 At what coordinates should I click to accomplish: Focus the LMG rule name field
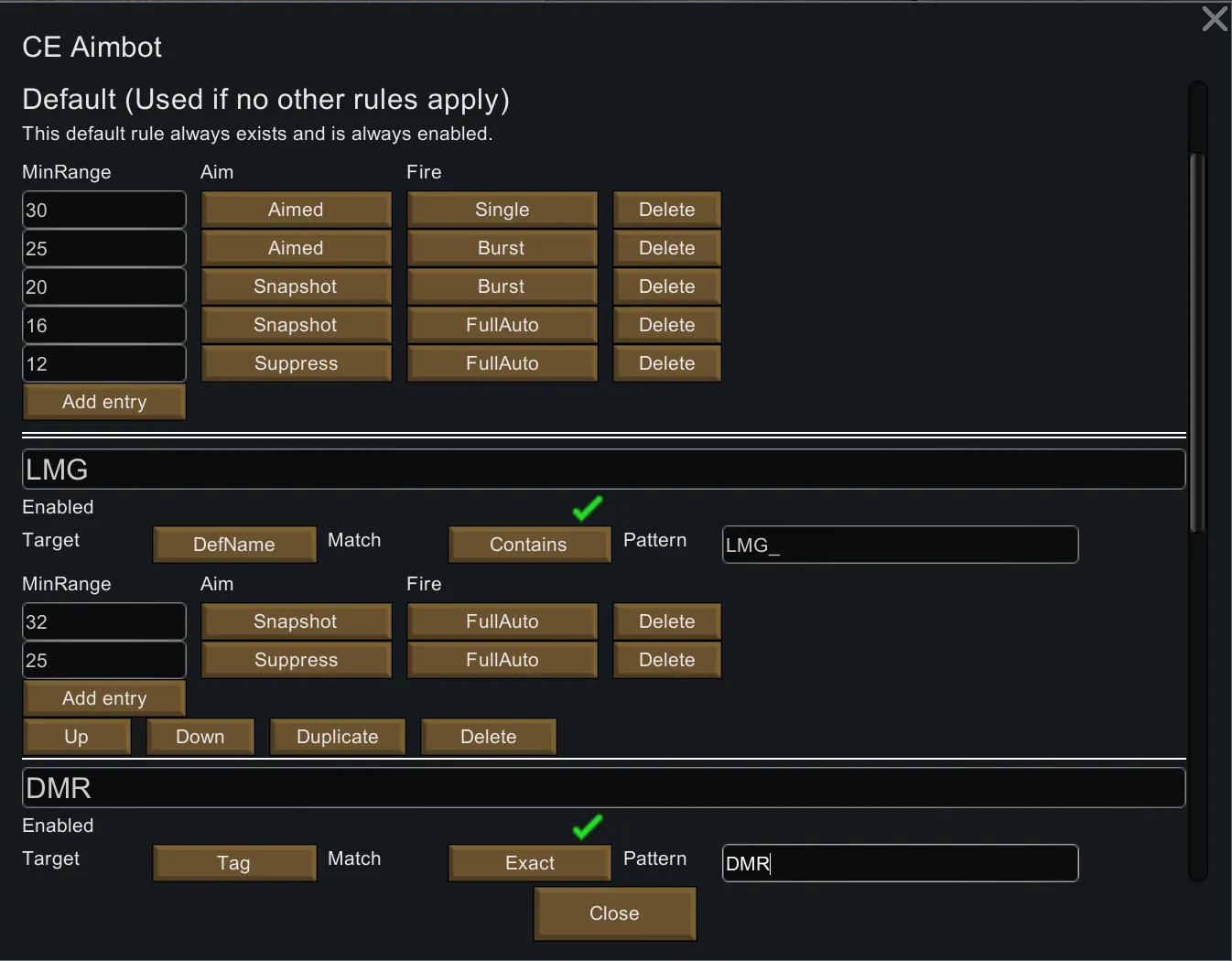pyautogui.click(x=603, y=470)
